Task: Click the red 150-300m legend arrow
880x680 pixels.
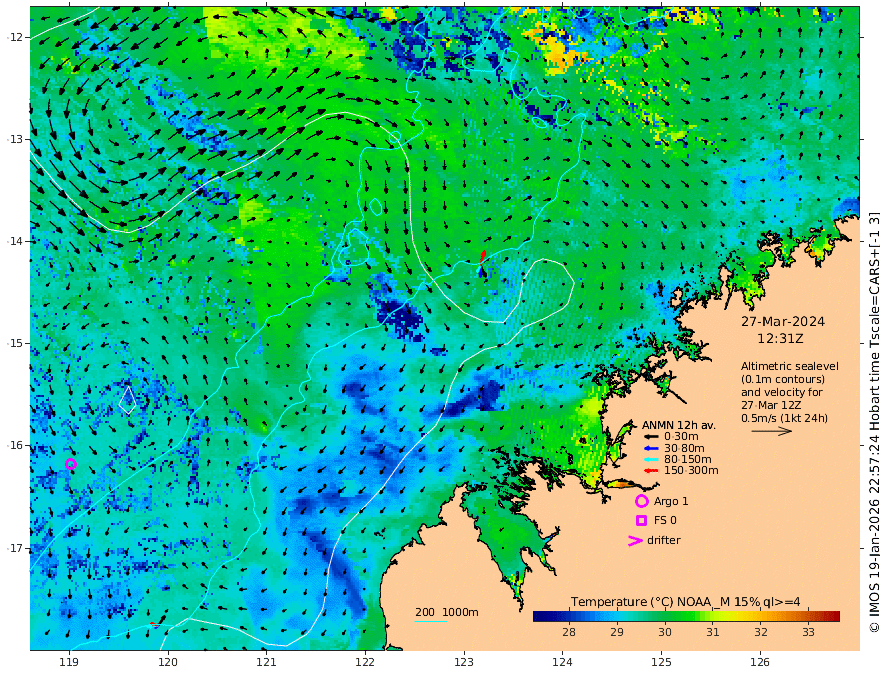Action: pos(651,471)
